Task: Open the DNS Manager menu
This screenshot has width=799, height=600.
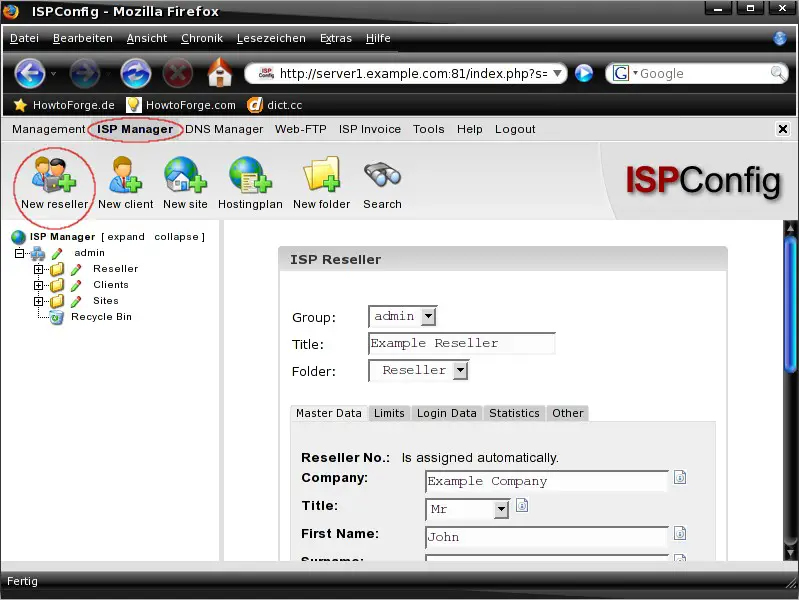Action: [x=224, y=129]
